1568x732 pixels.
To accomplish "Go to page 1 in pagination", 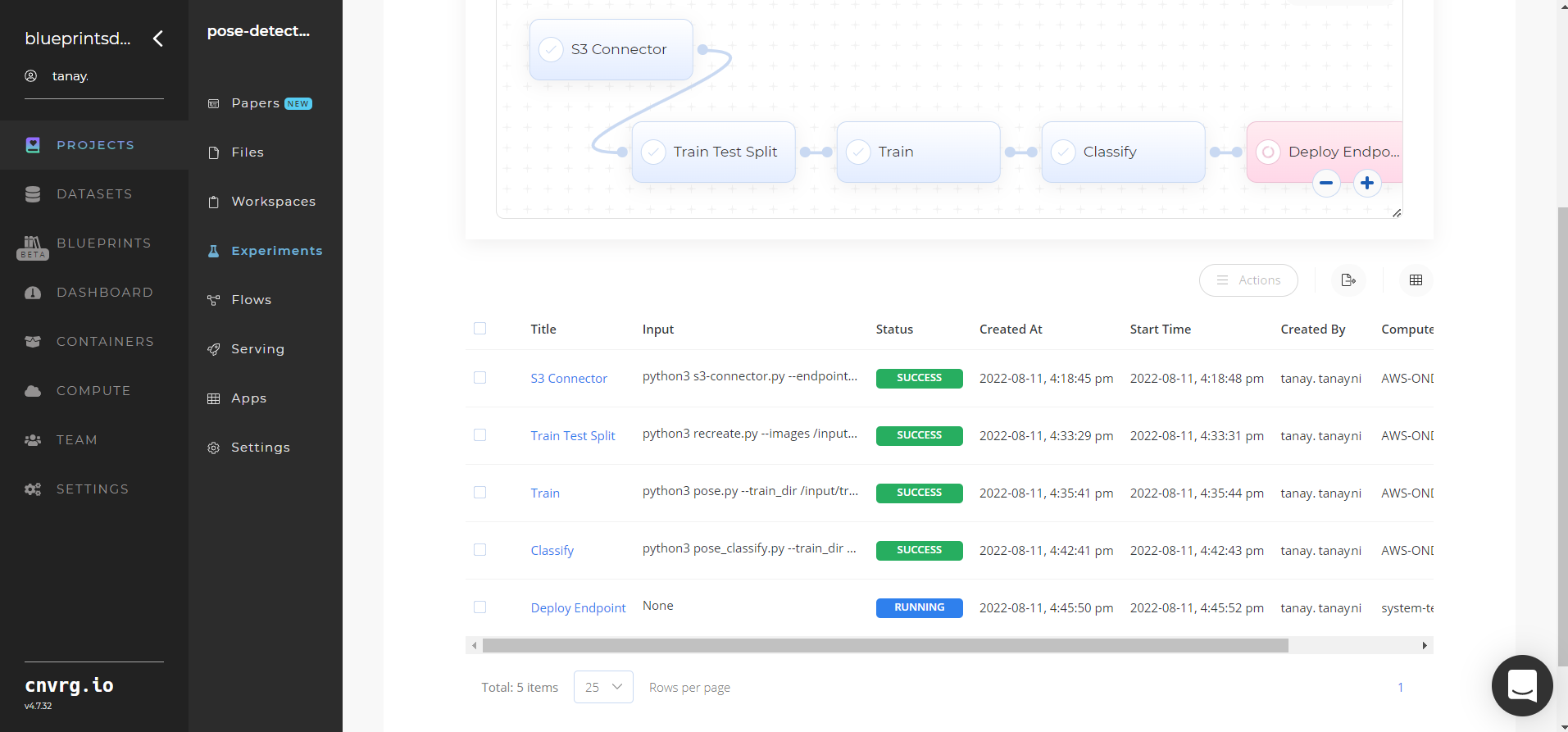I will pyautogui.click(x=1401, y=687).
